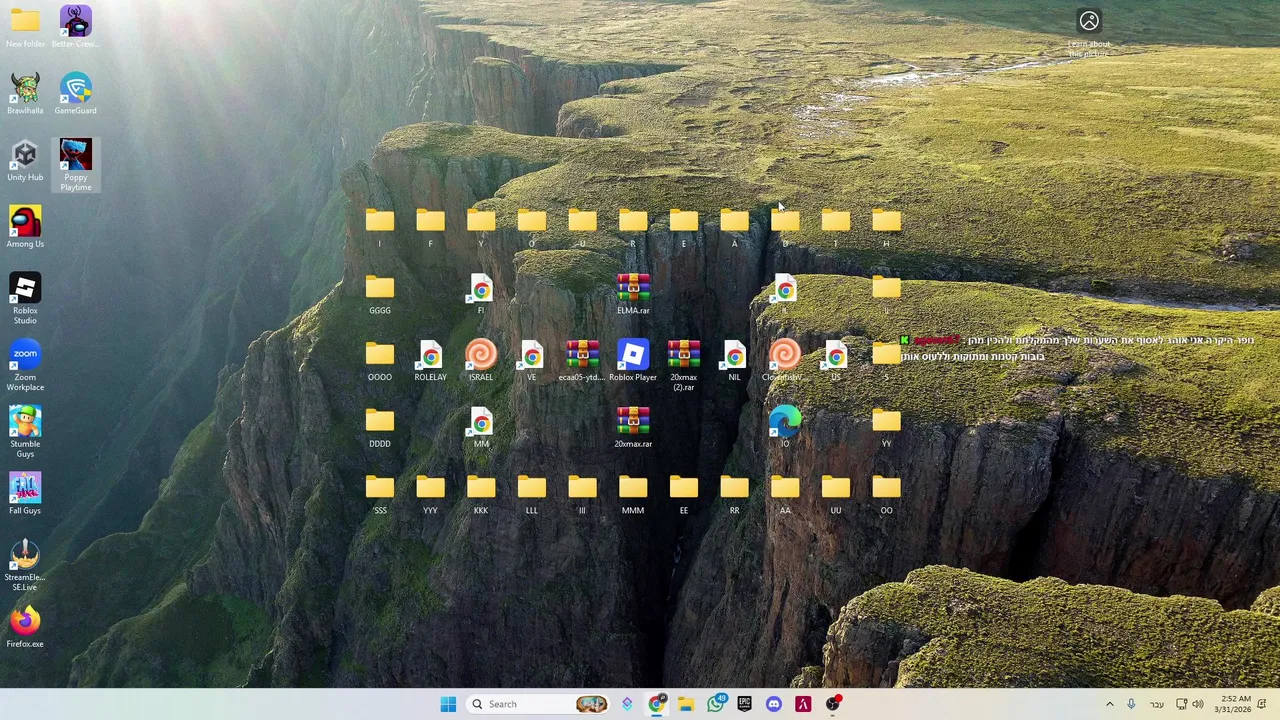Select the New folder desktop icon
Viewport: 1280px width, 720px height.
25,26
